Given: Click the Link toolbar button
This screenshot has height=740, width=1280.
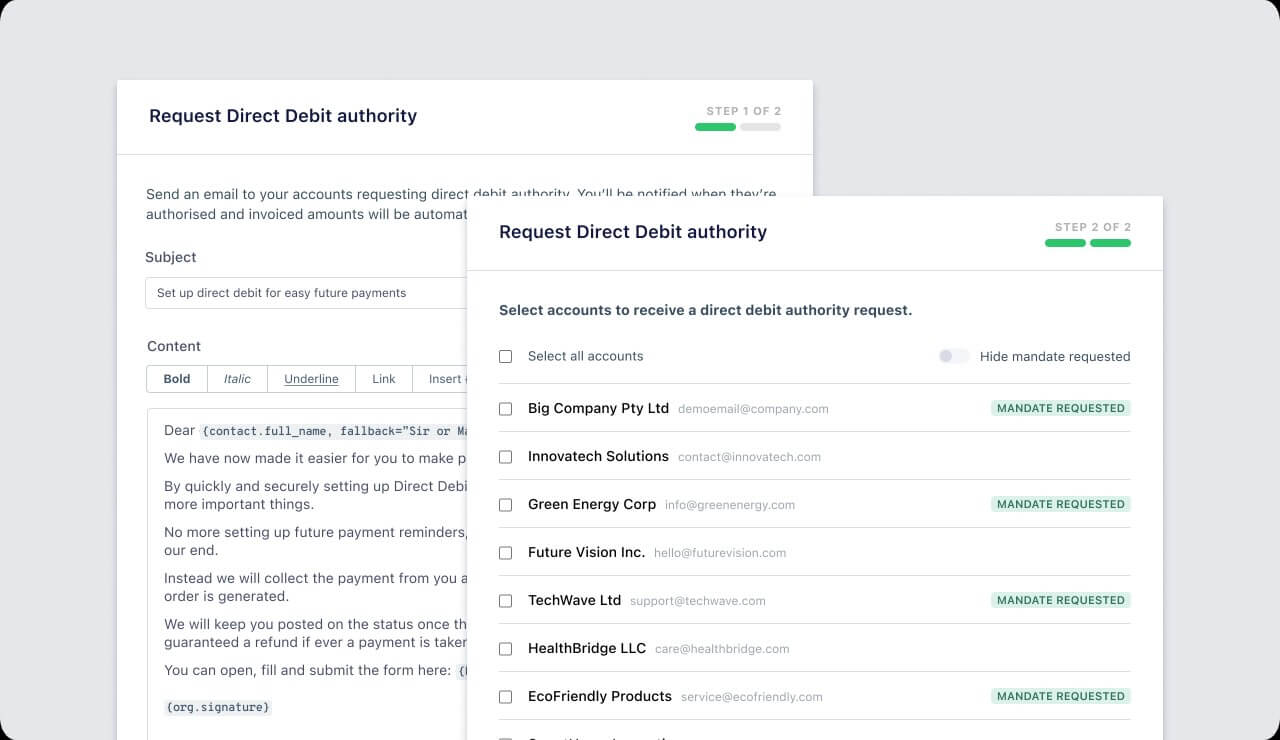Looking at the screenshot, I should [x=384, y=379].
